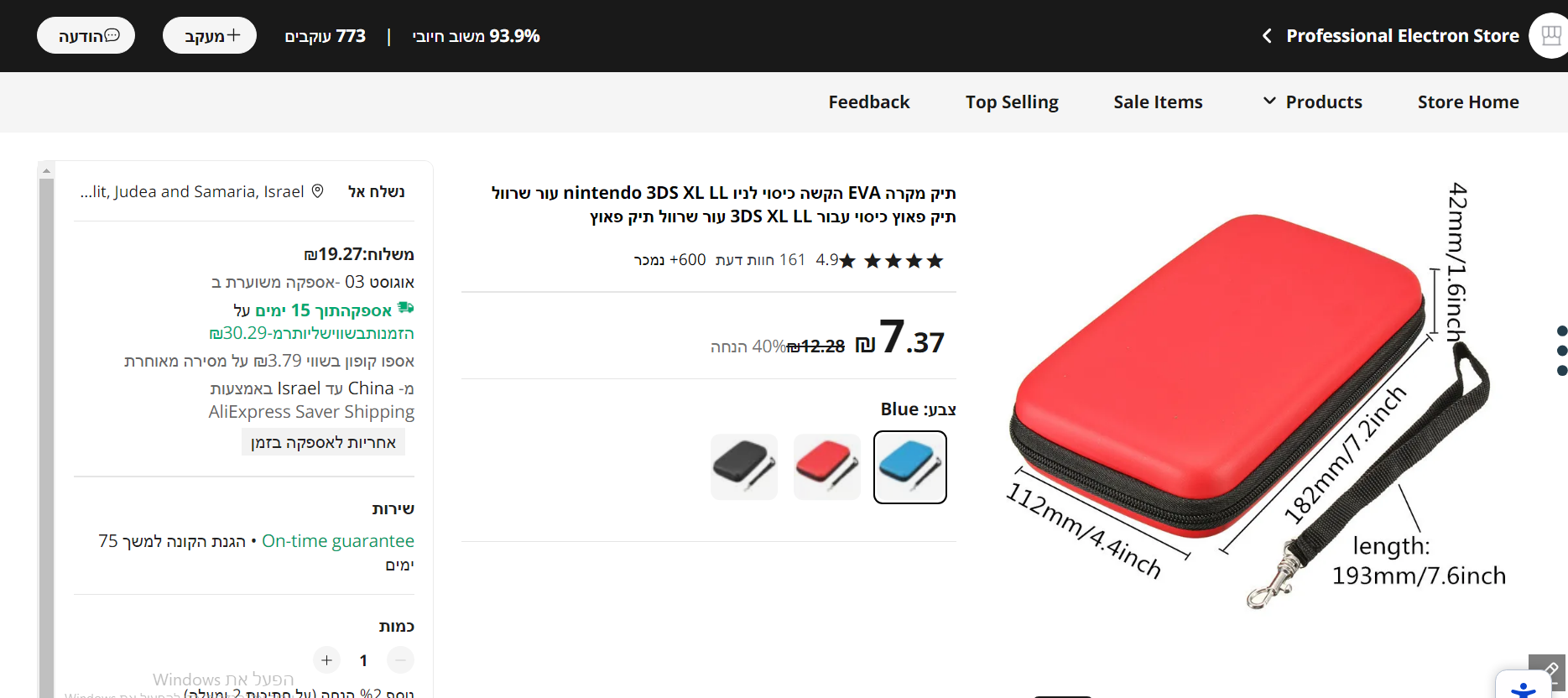Click the scroll up arrow in shipping panel

click(x=47, y=170)
